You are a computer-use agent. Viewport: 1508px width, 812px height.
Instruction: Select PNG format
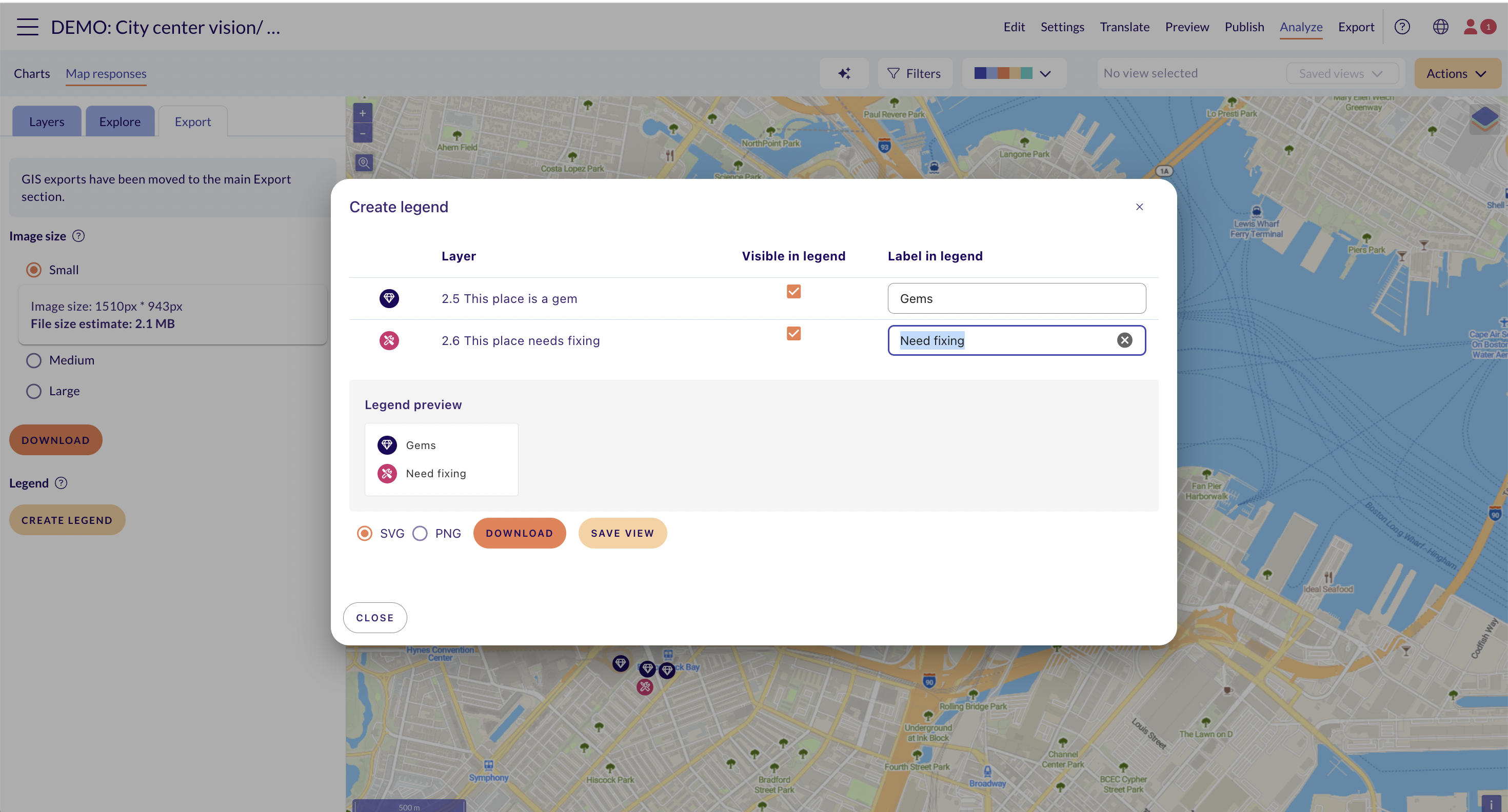click(x=420, y=534)
